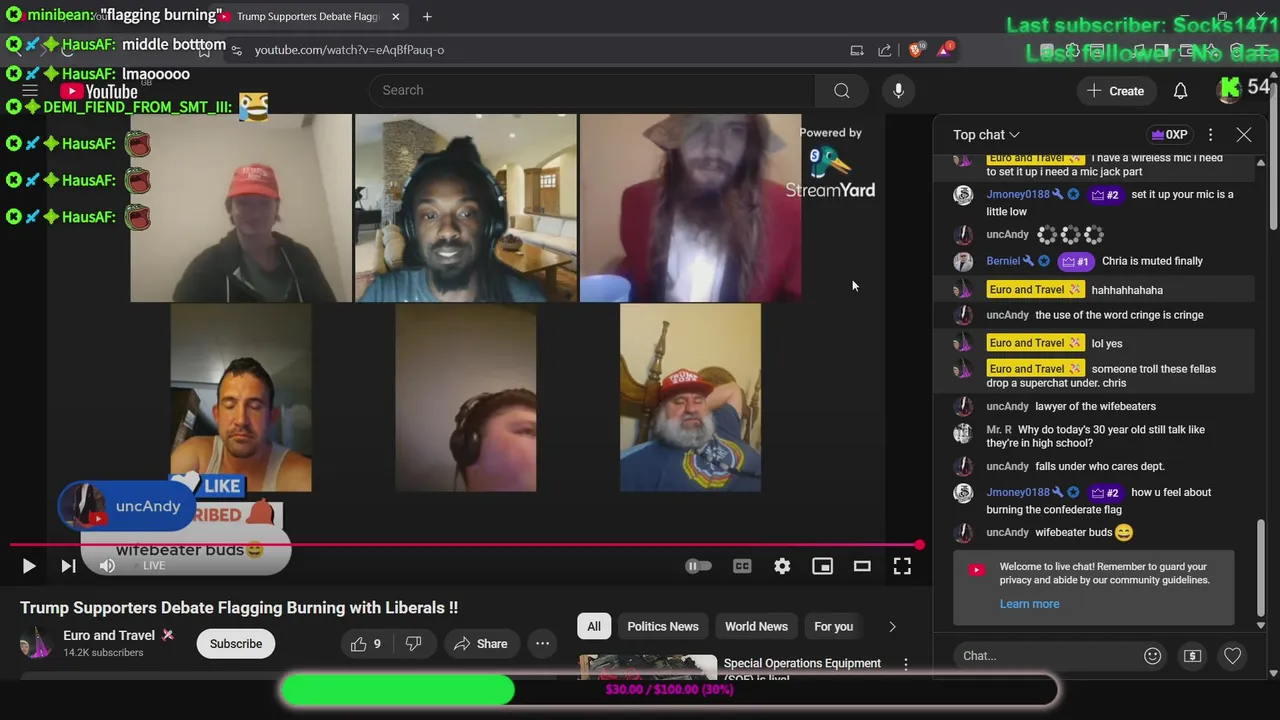Share this video

481,644
